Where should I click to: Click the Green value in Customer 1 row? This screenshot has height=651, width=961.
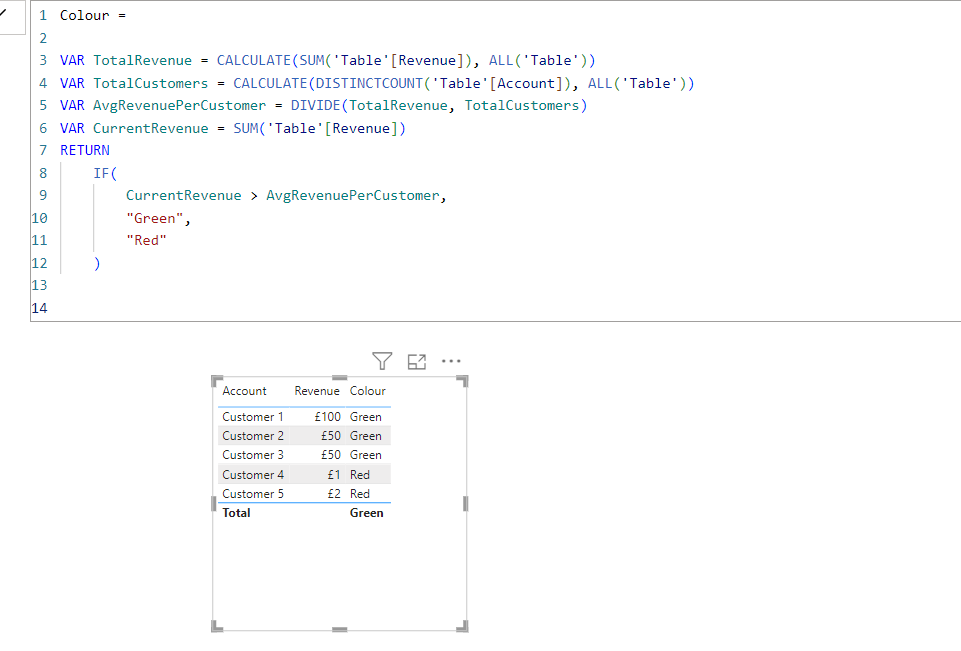click(366, 417)
